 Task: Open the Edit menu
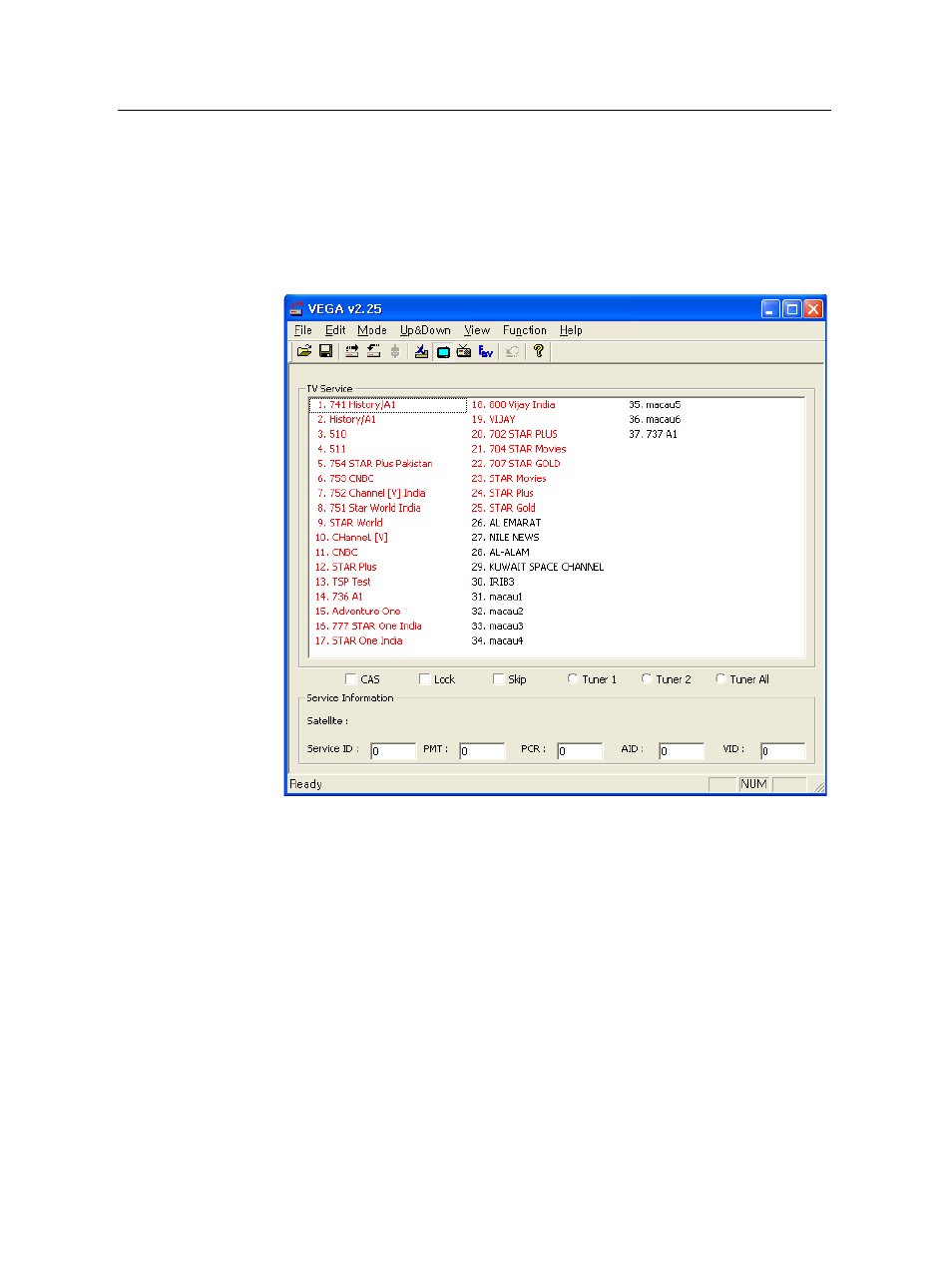coord(335,330)
